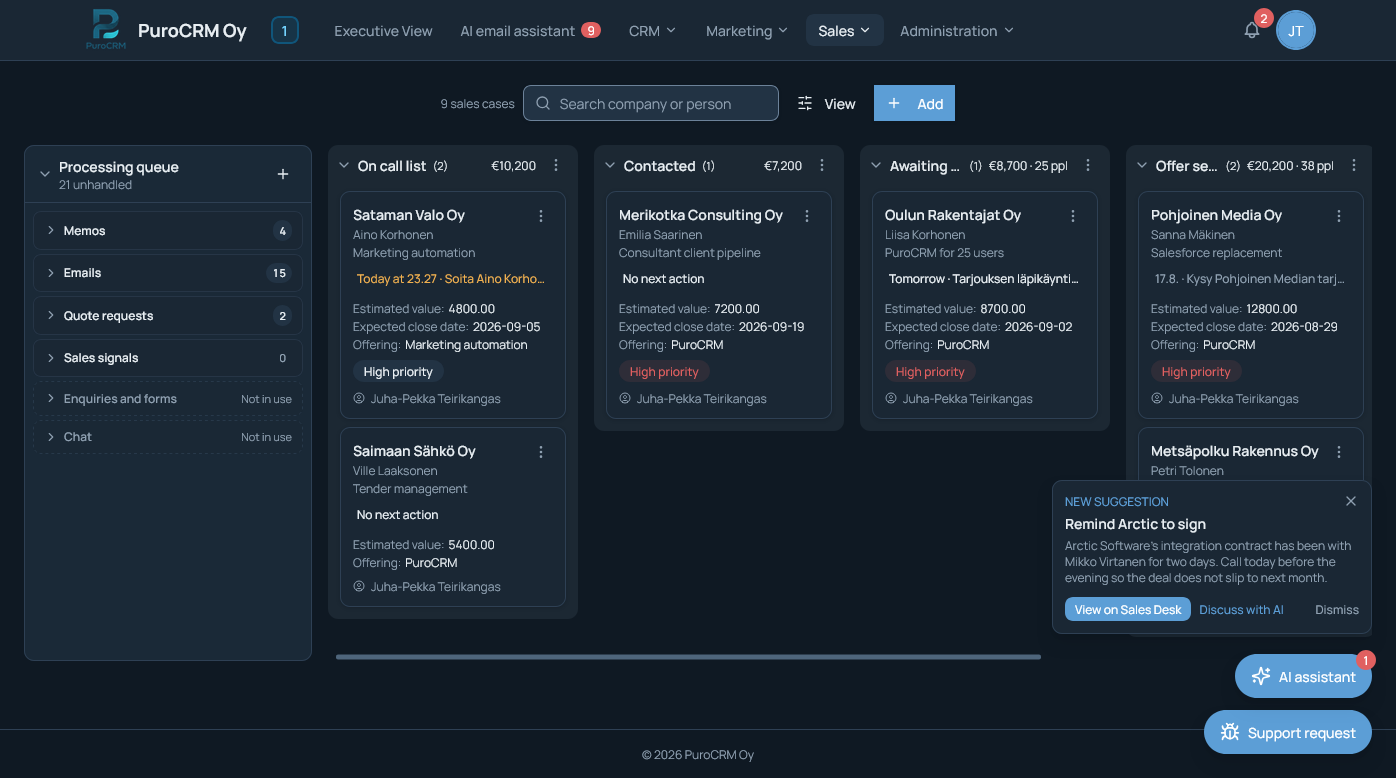Screen dimensions: 1396x778
Task: Expand the Quote requests section
Action: coord(168,316)
